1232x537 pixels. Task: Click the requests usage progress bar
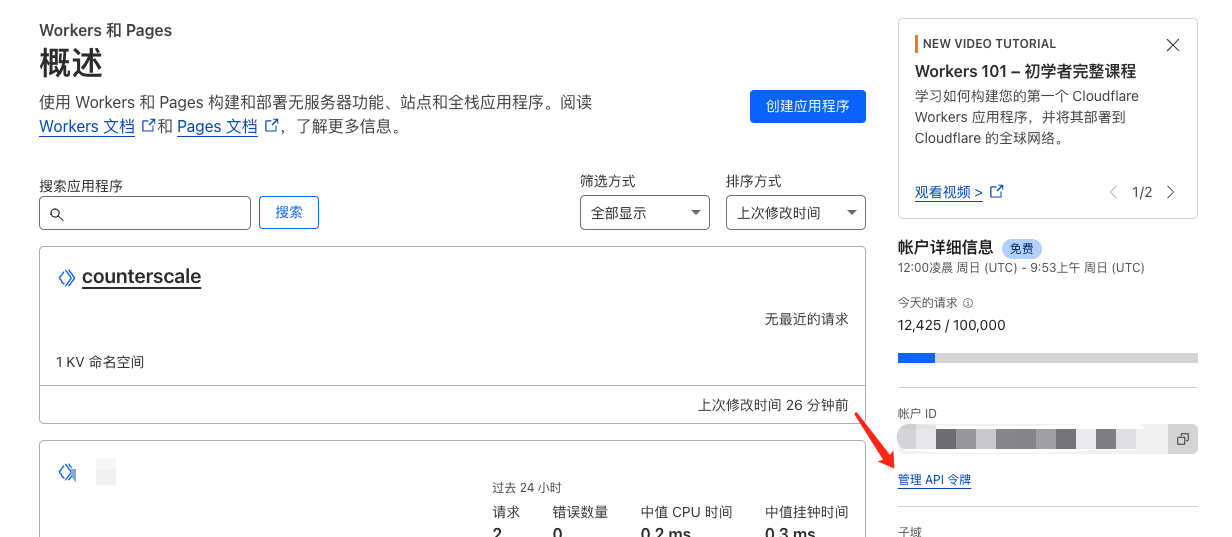coord(1048,358)
